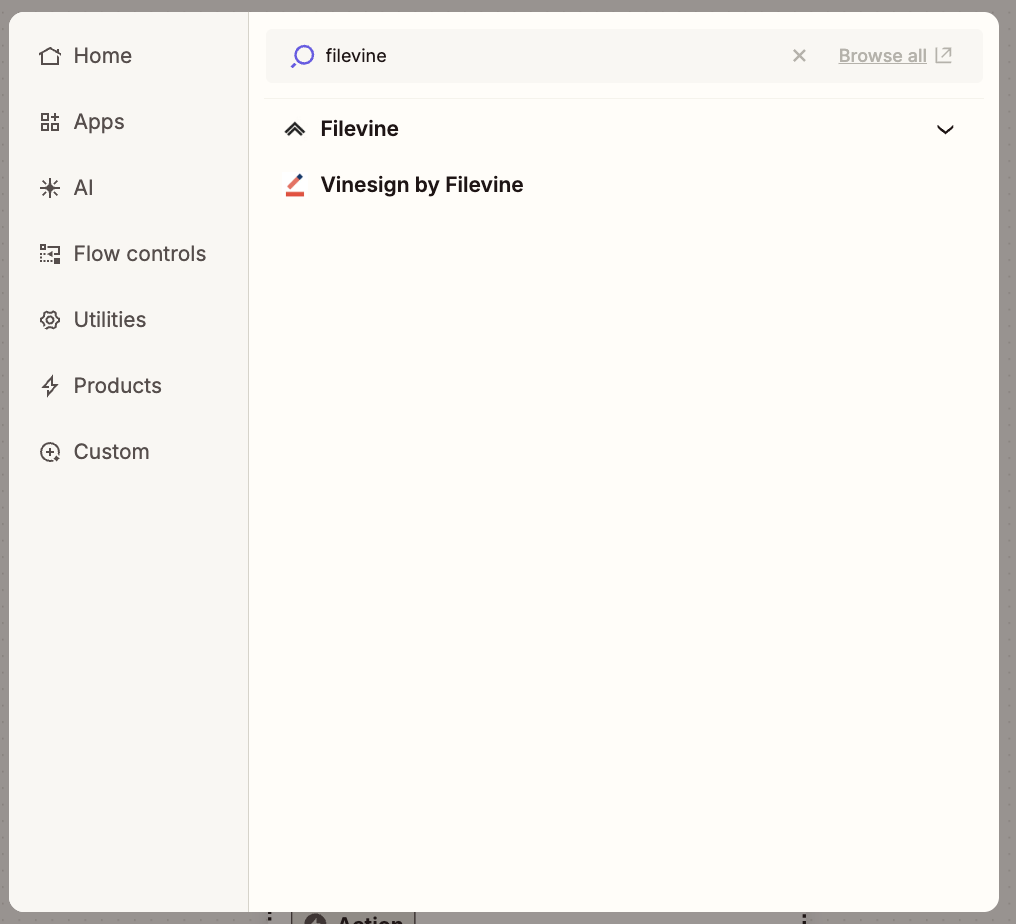Viewport: 1016px width, 924px height.
Task: Select the "Vinesign by Filevine" result name
Action: click(422, 185)
